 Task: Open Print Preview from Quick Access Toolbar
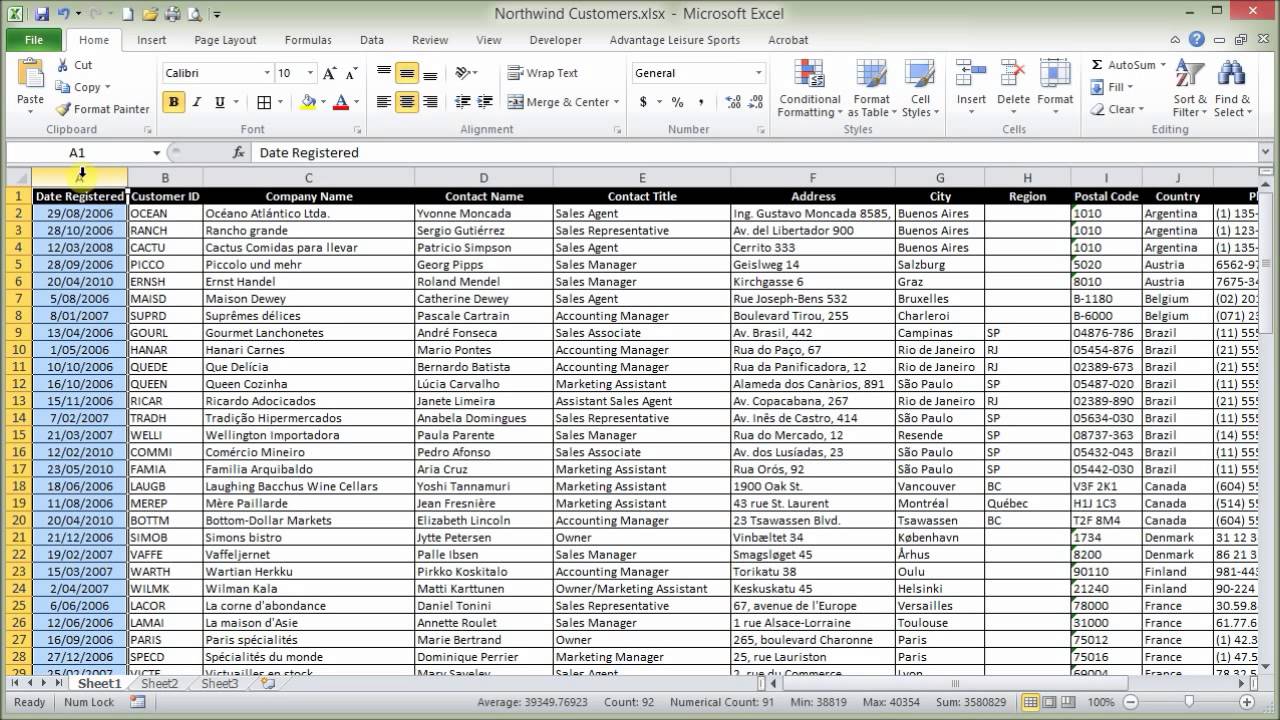click(x=194, y=14)
